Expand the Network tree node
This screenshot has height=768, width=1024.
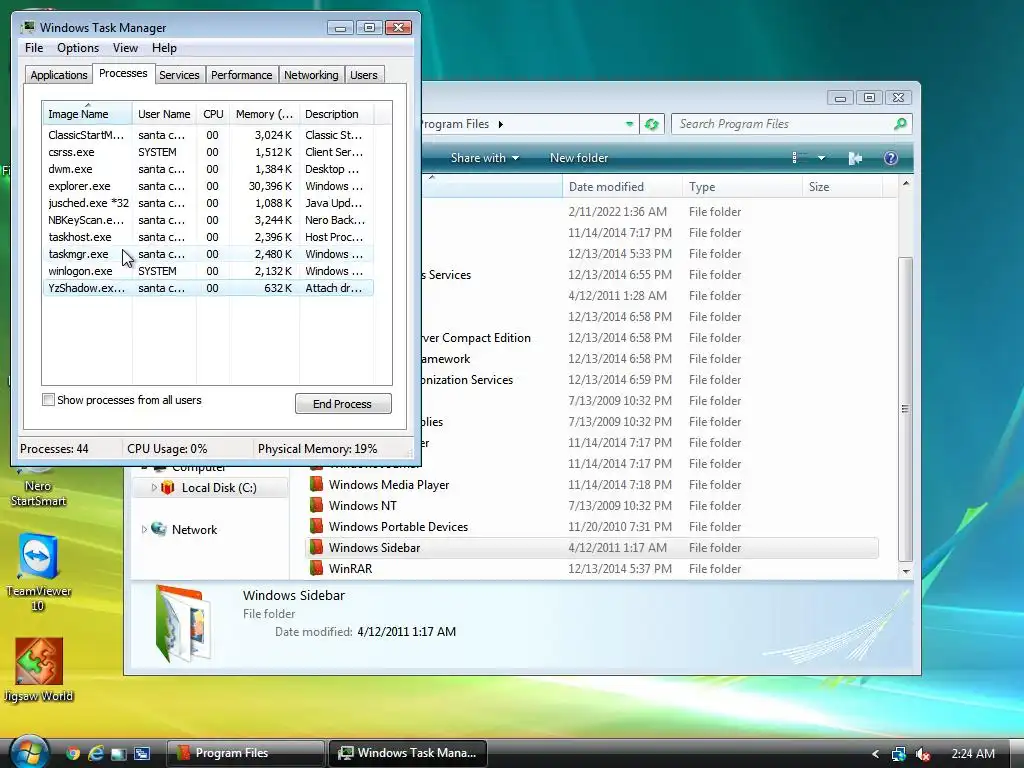pyautogui.click(x=144, y=529)
